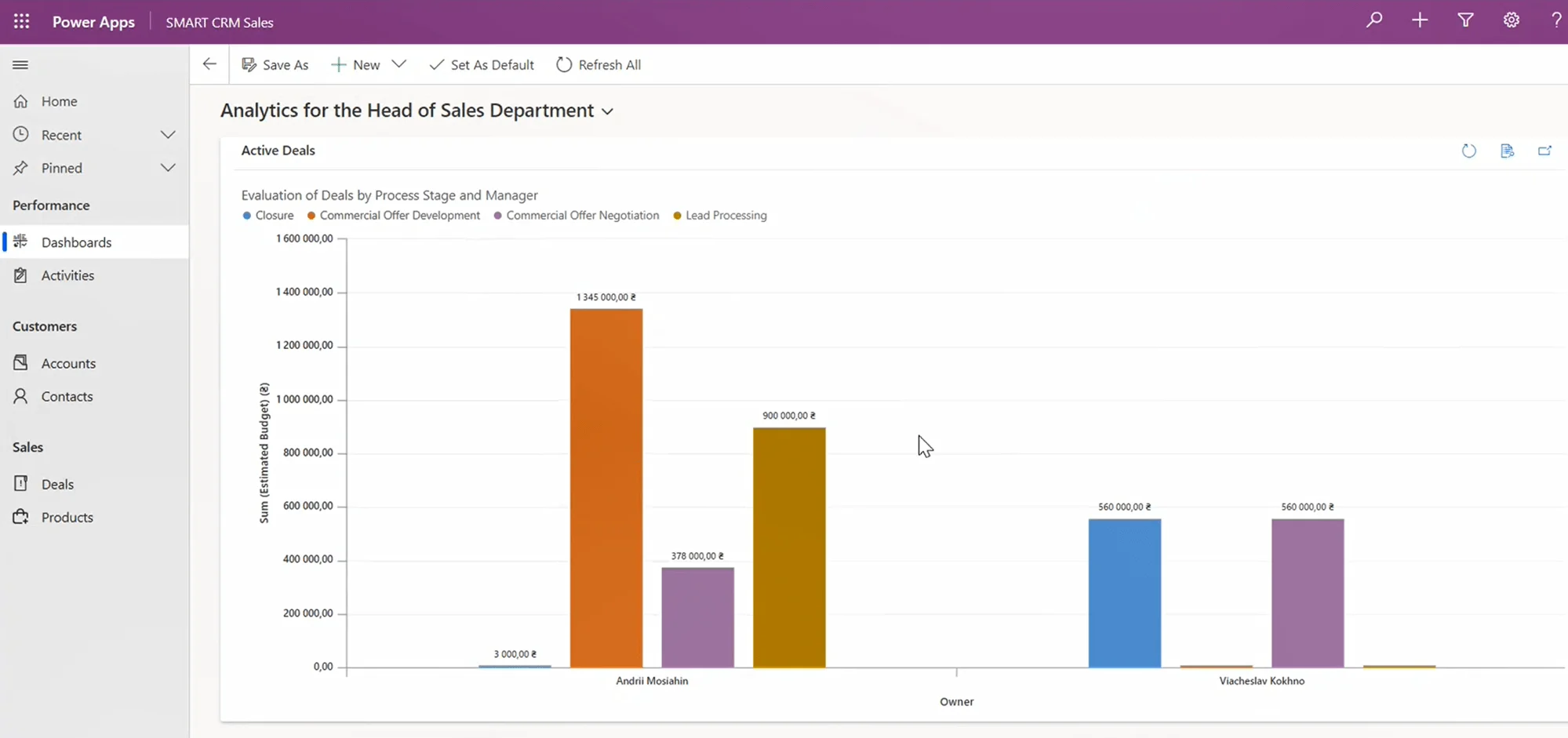Expand the Active Deals chart
The image size is (1568, 738).
pyautogui.click(x=1544, y=151)
